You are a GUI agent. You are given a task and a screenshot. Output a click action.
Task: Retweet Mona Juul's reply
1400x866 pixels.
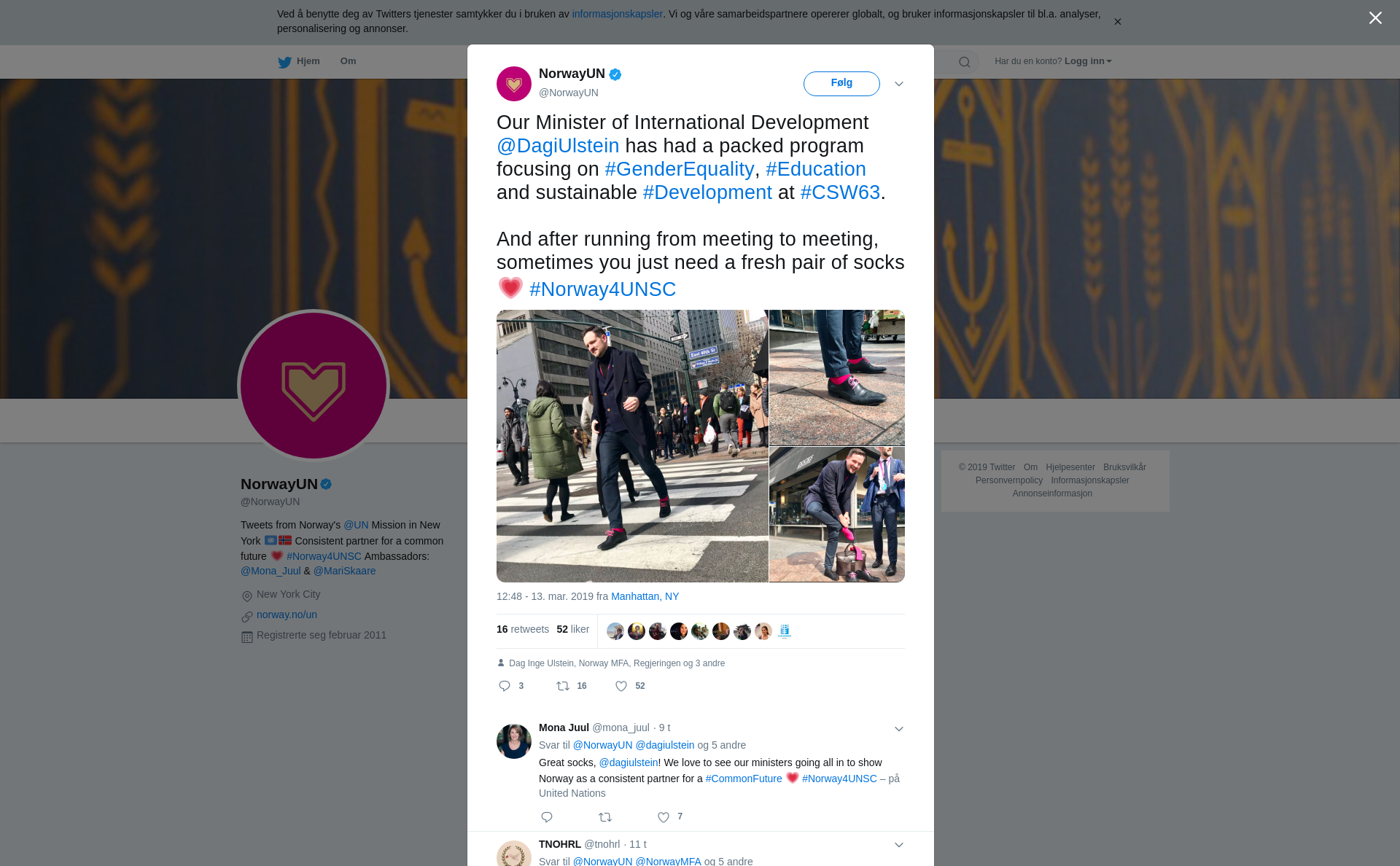tap(605, 817)
